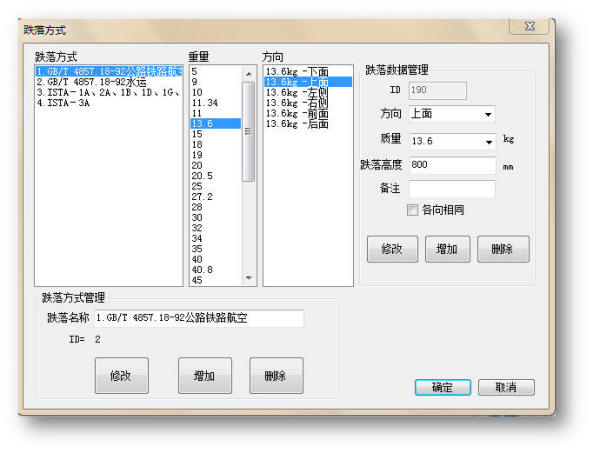The height and width of the screenshot is (453, 591).
Task: Select weight 5 in 重量 list
Action: tap(216, 71)
